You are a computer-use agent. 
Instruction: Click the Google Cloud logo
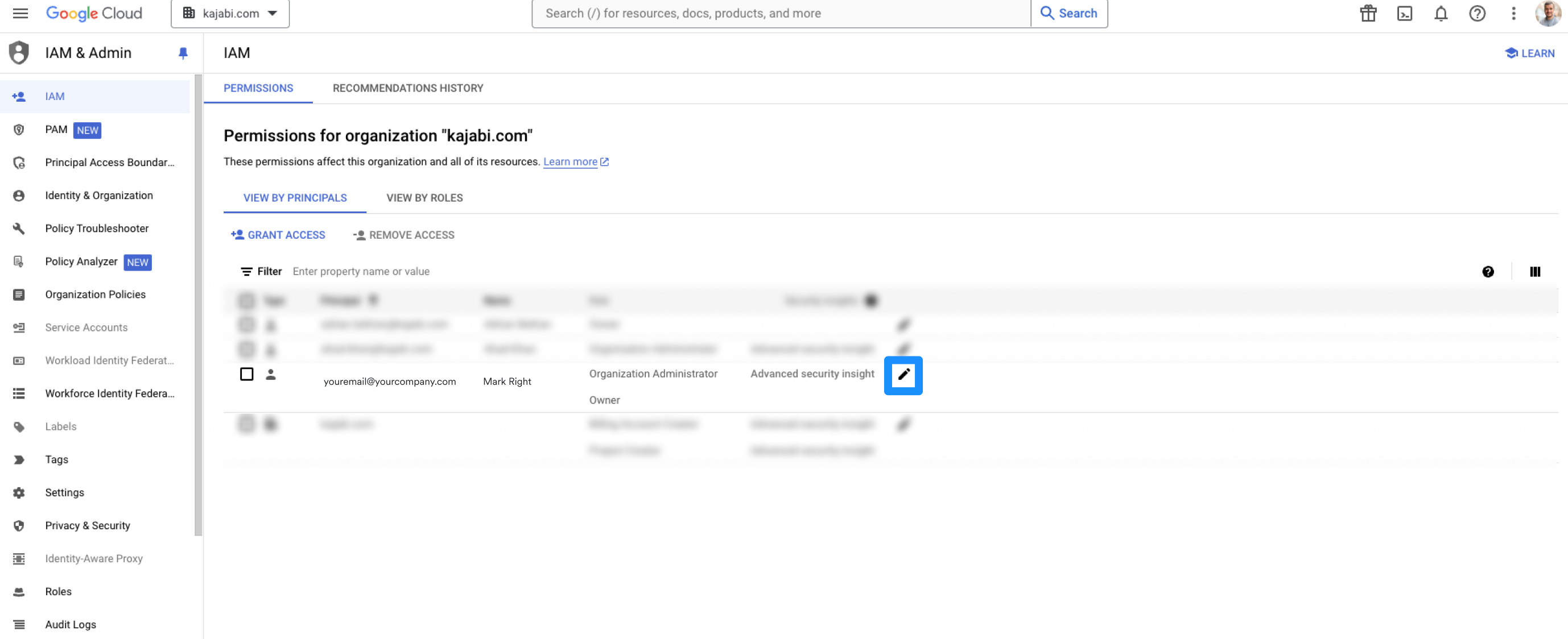tap(94, 14)
